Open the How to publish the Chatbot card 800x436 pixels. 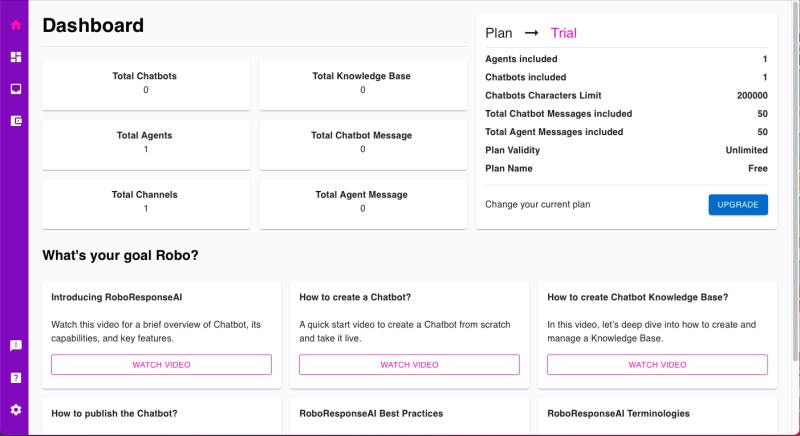[x=161, y=417]
